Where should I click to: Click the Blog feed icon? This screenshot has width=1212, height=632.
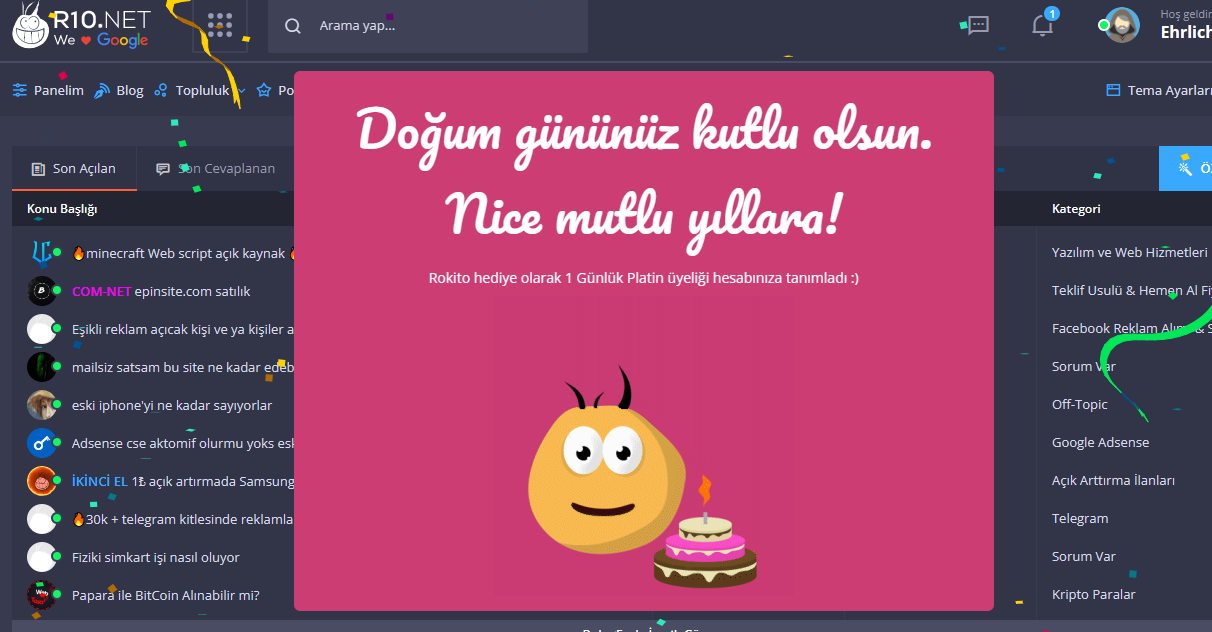102,90
